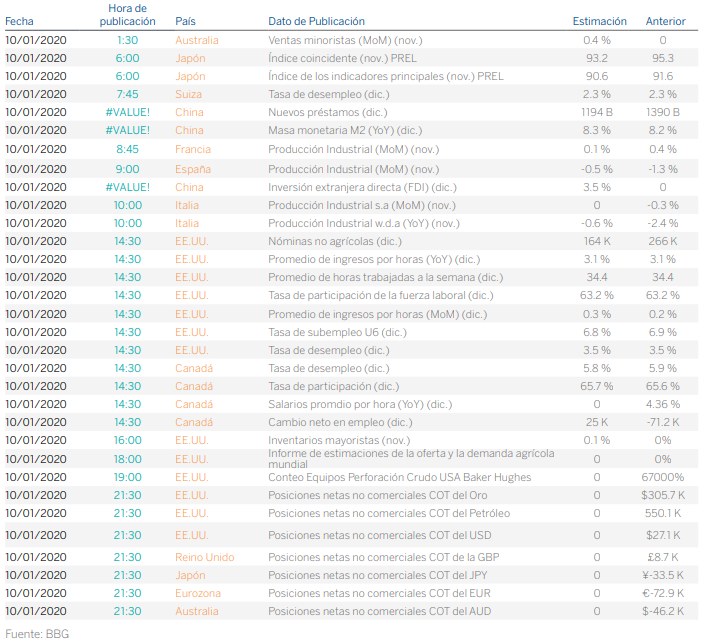Viewport: 704px width, 642px height.
Task: Select the Dato de Publicación header
Action: coord(316,21)
